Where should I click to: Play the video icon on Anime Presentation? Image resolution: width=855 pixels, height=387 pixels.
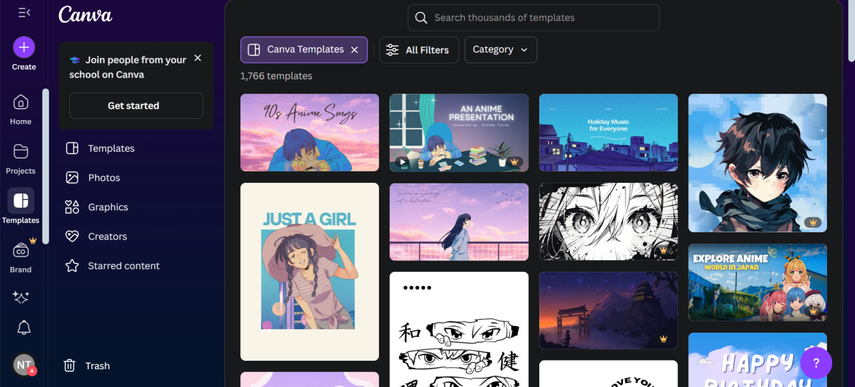[x=402, y=162]
